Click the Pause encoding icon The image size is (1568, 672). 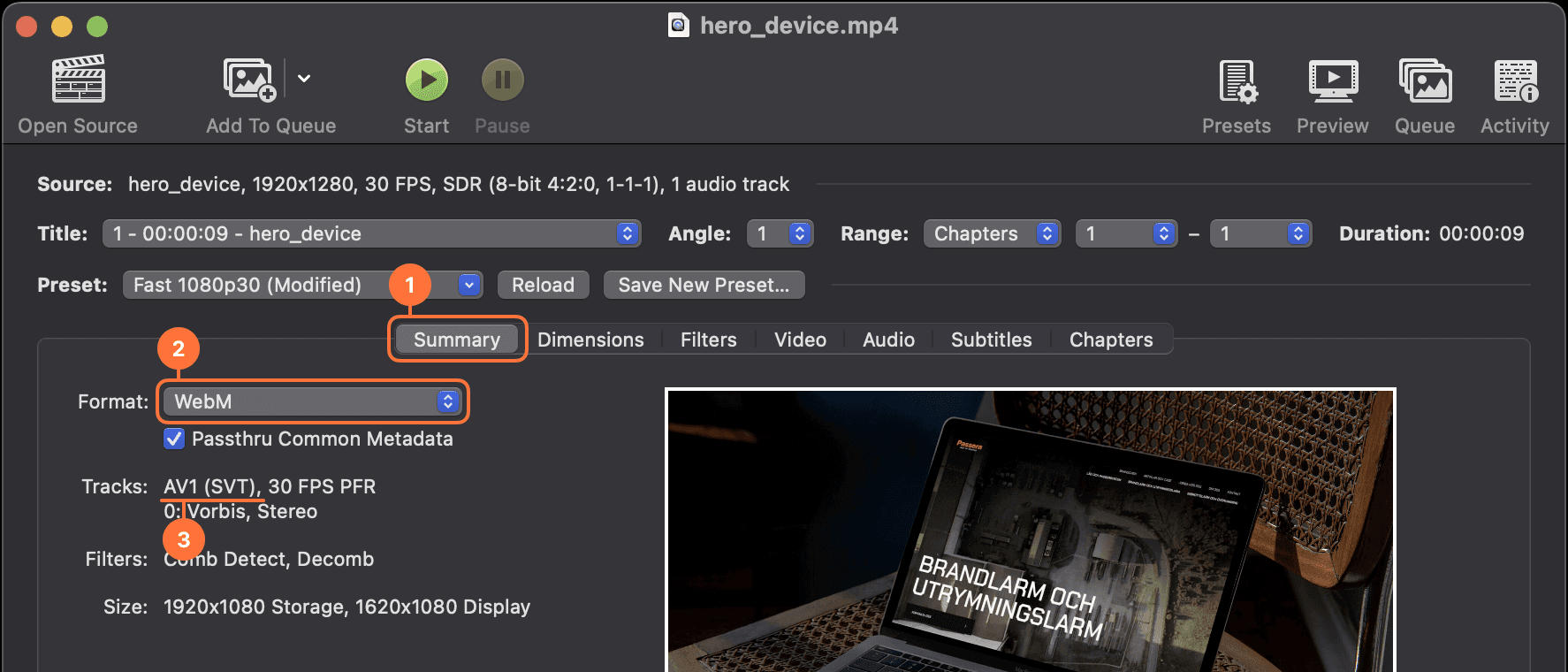[x=502, y=80]
